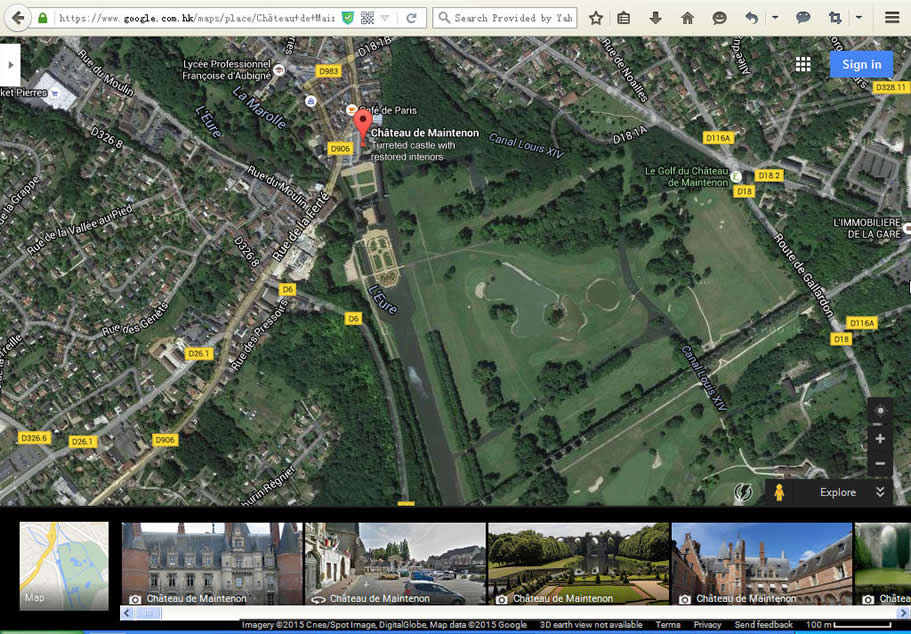Show my location on the map

pos(880,411)
